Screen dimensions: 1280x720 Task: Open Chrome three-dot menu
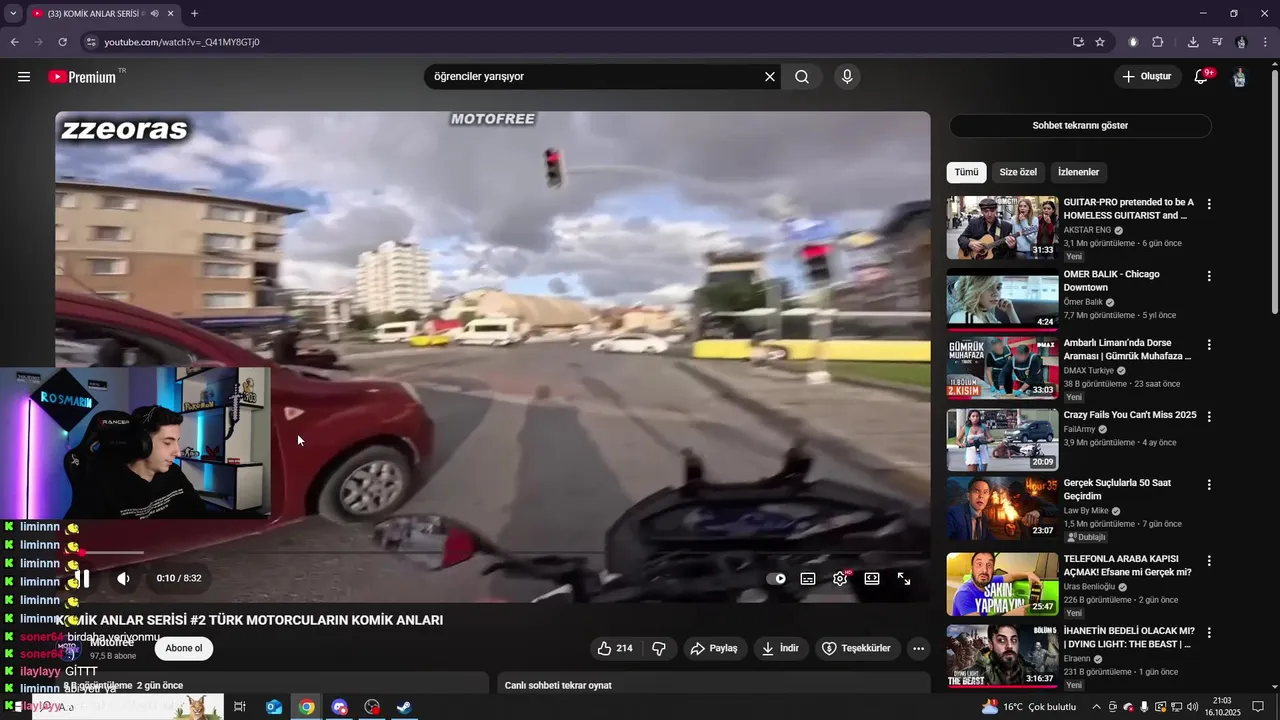1266,42
